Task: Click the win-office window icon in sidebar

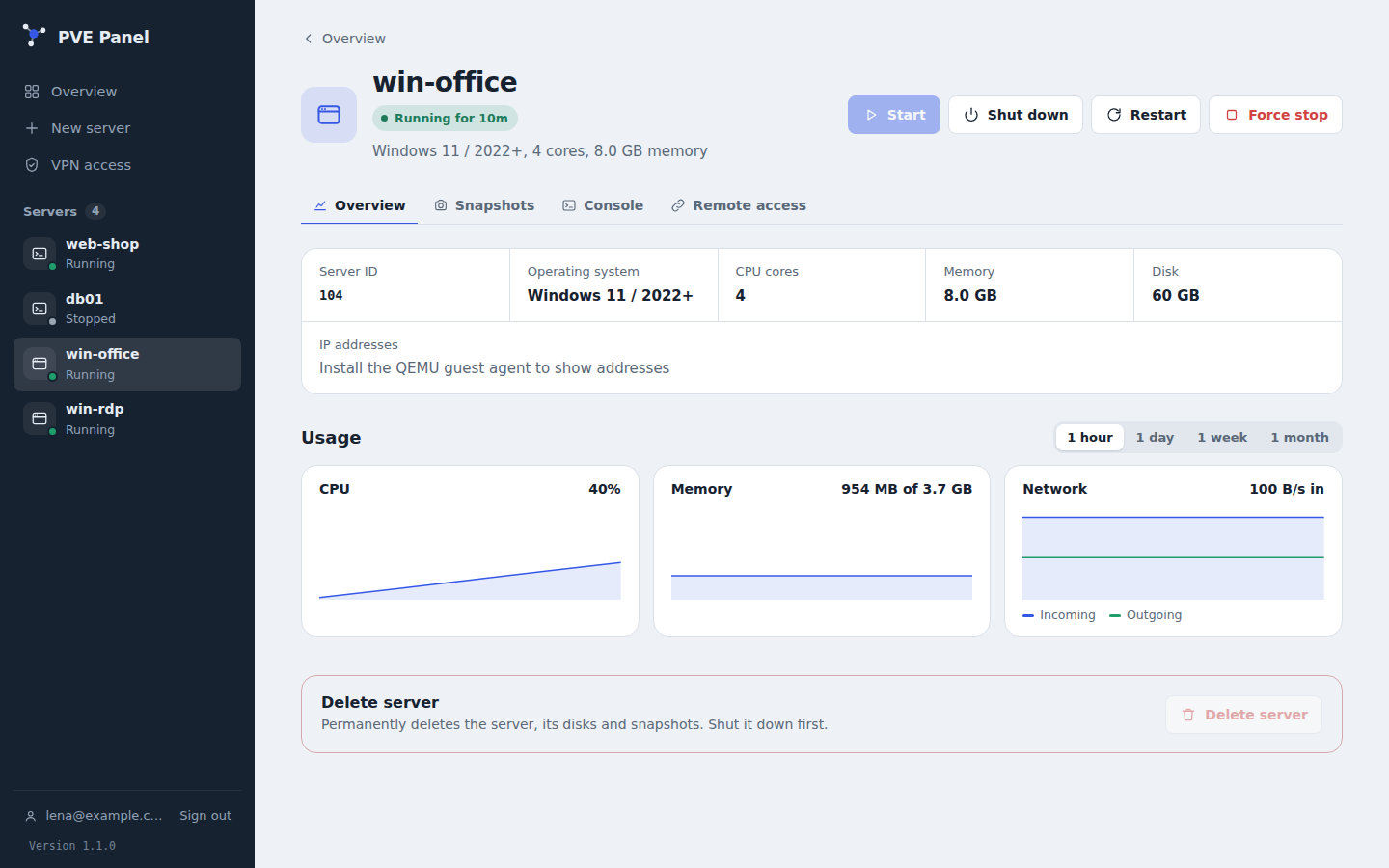Action: tap(40, 364)
